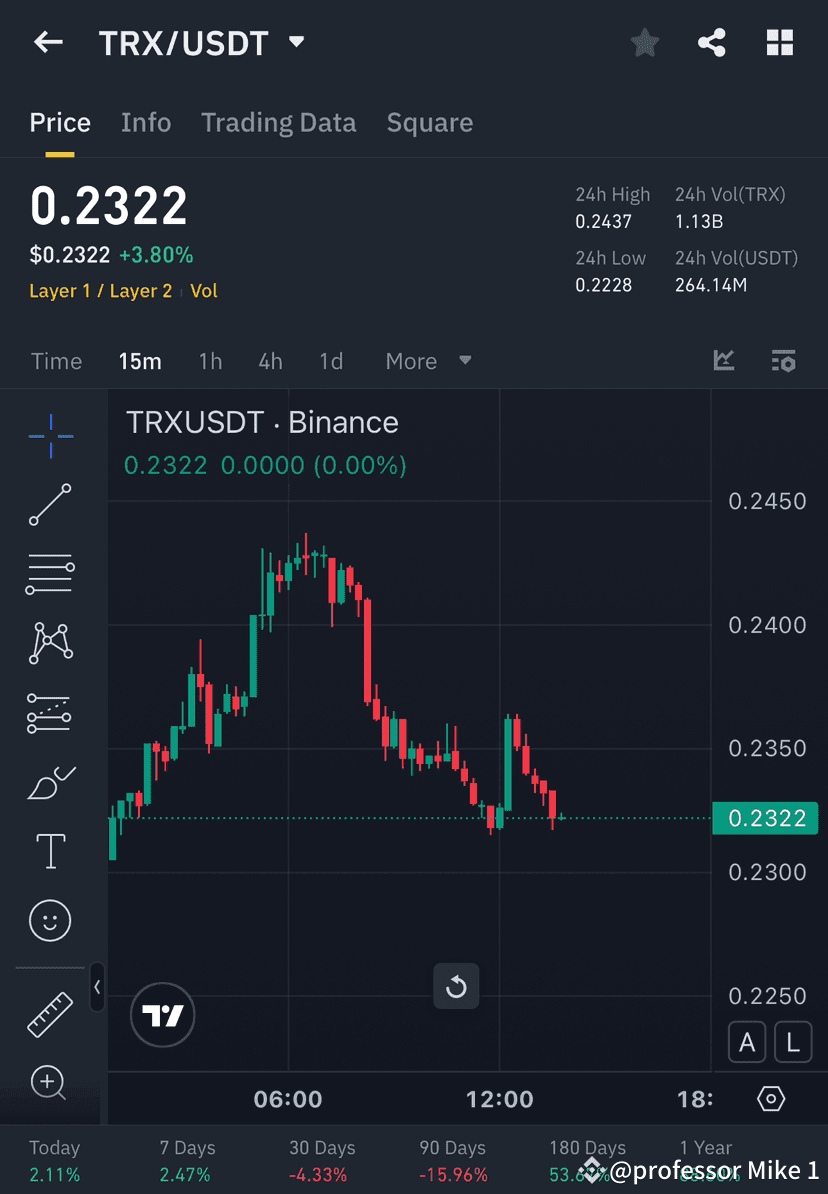828x1194 pixels.
Task: Select the trend line drawing tool
Action: pos(50,505)
